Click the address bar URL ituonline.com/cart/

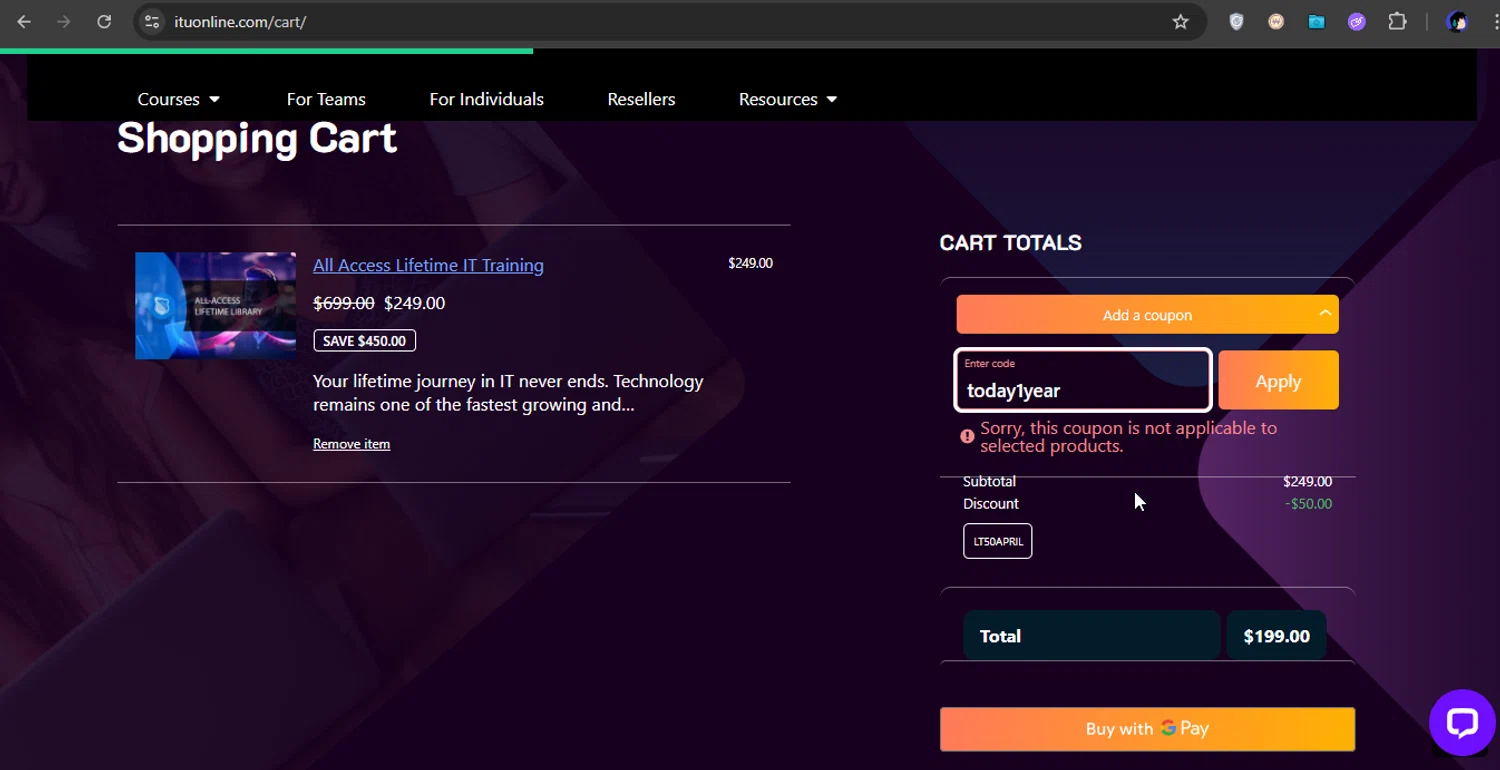240,21
